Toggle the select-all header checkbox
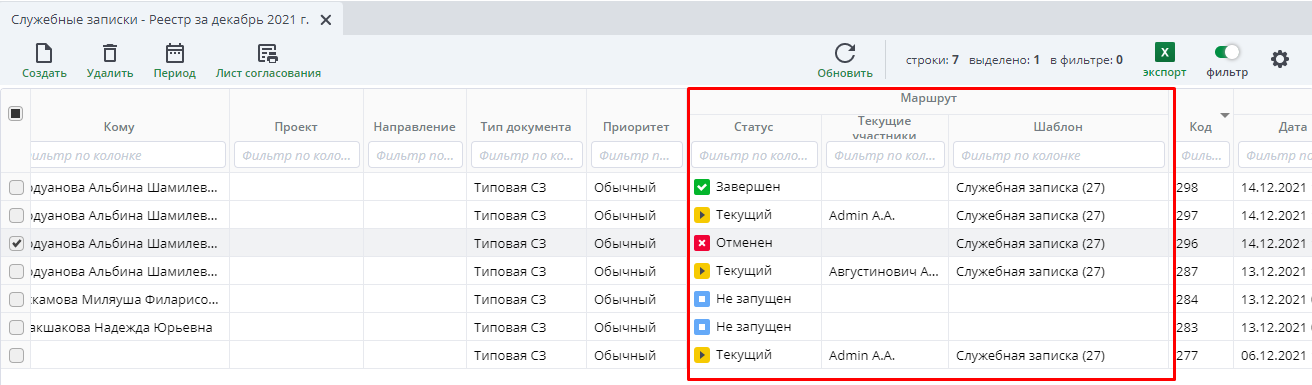 15,113
